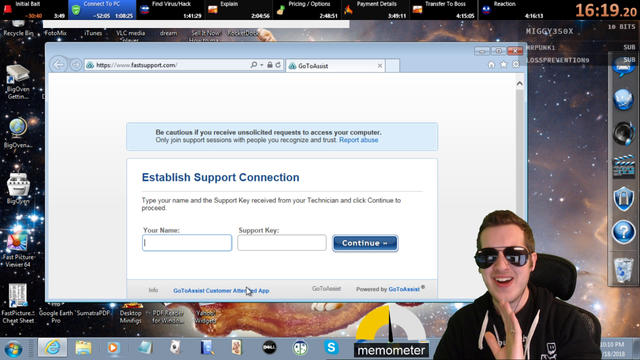
Task: Go back using the browser back arrow
Action: 58,64
